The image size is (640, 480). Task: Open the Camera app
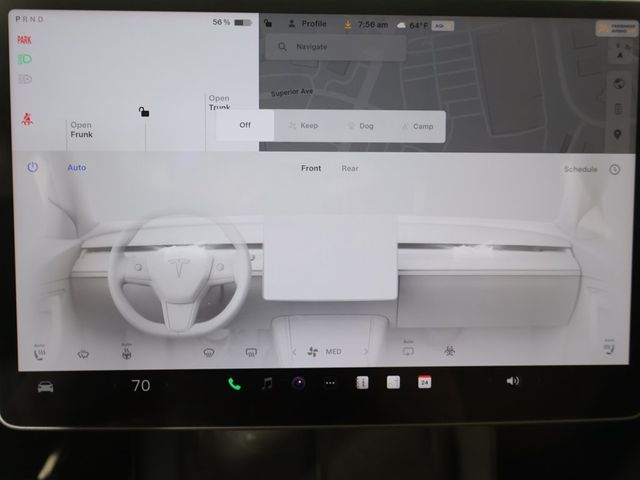[x=299, y=383]
